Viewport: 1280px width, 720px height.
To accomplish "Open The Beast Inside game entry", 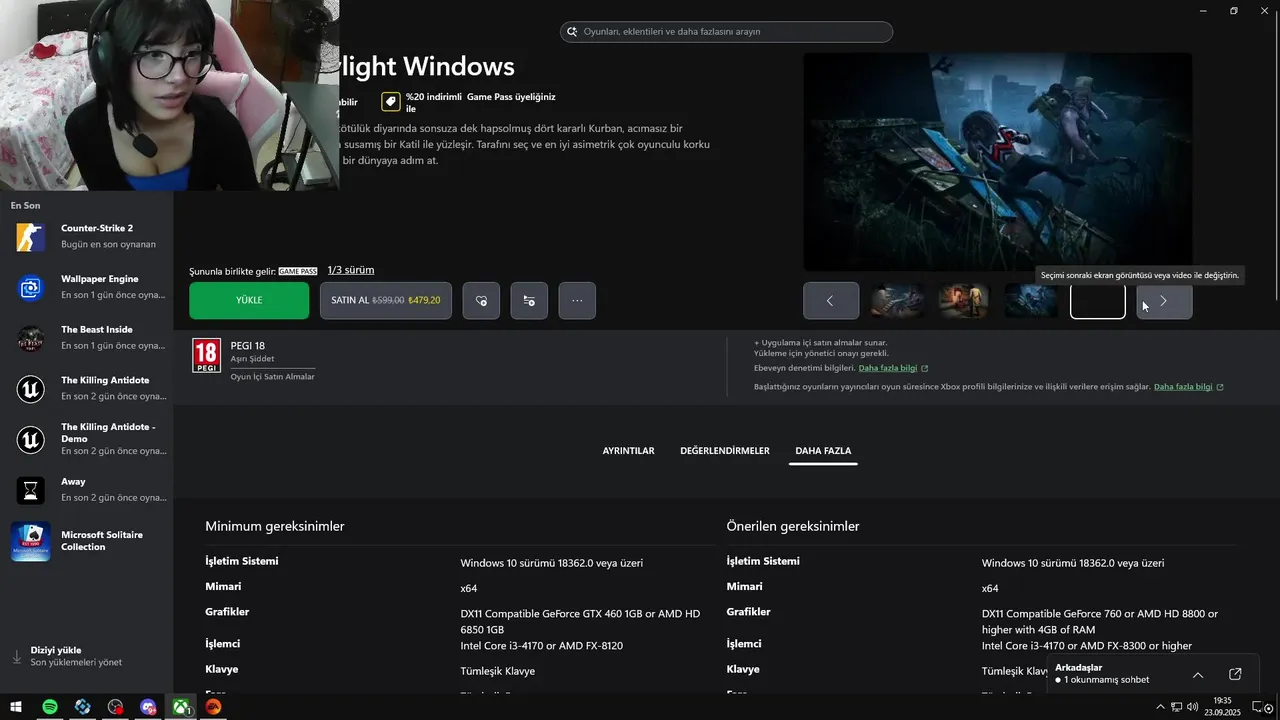I will point(87,338).
